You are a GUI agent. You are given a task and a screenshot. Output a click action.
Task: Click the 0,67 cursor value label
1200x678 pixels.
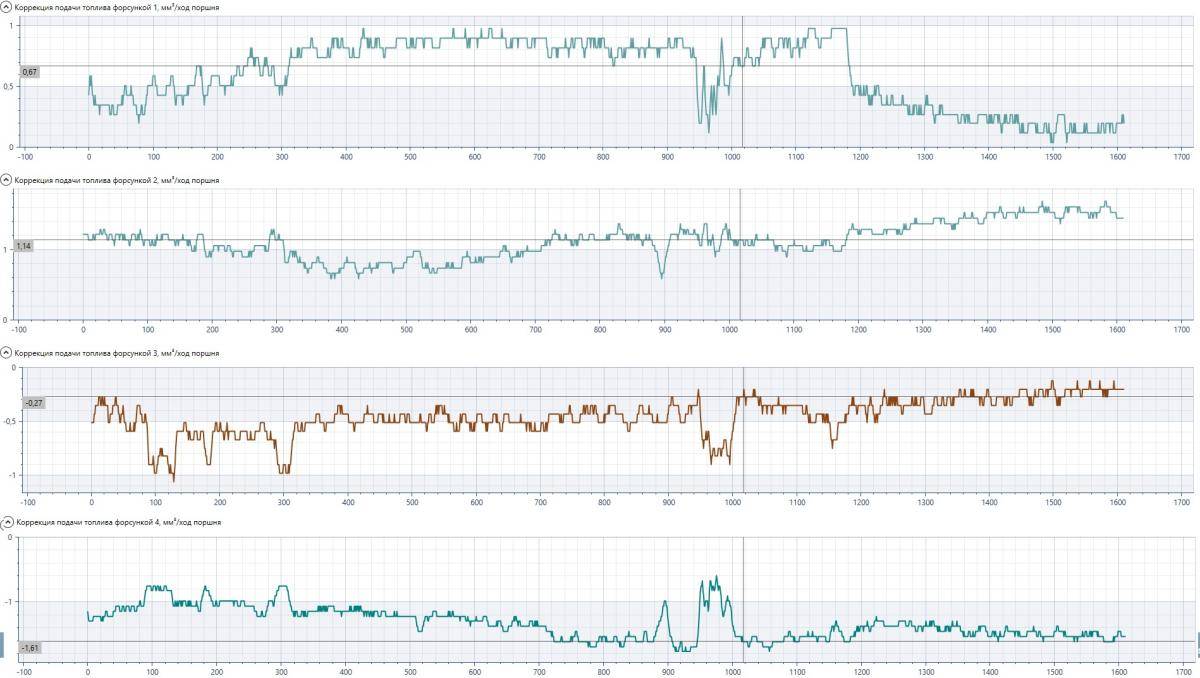coord(29,72)
